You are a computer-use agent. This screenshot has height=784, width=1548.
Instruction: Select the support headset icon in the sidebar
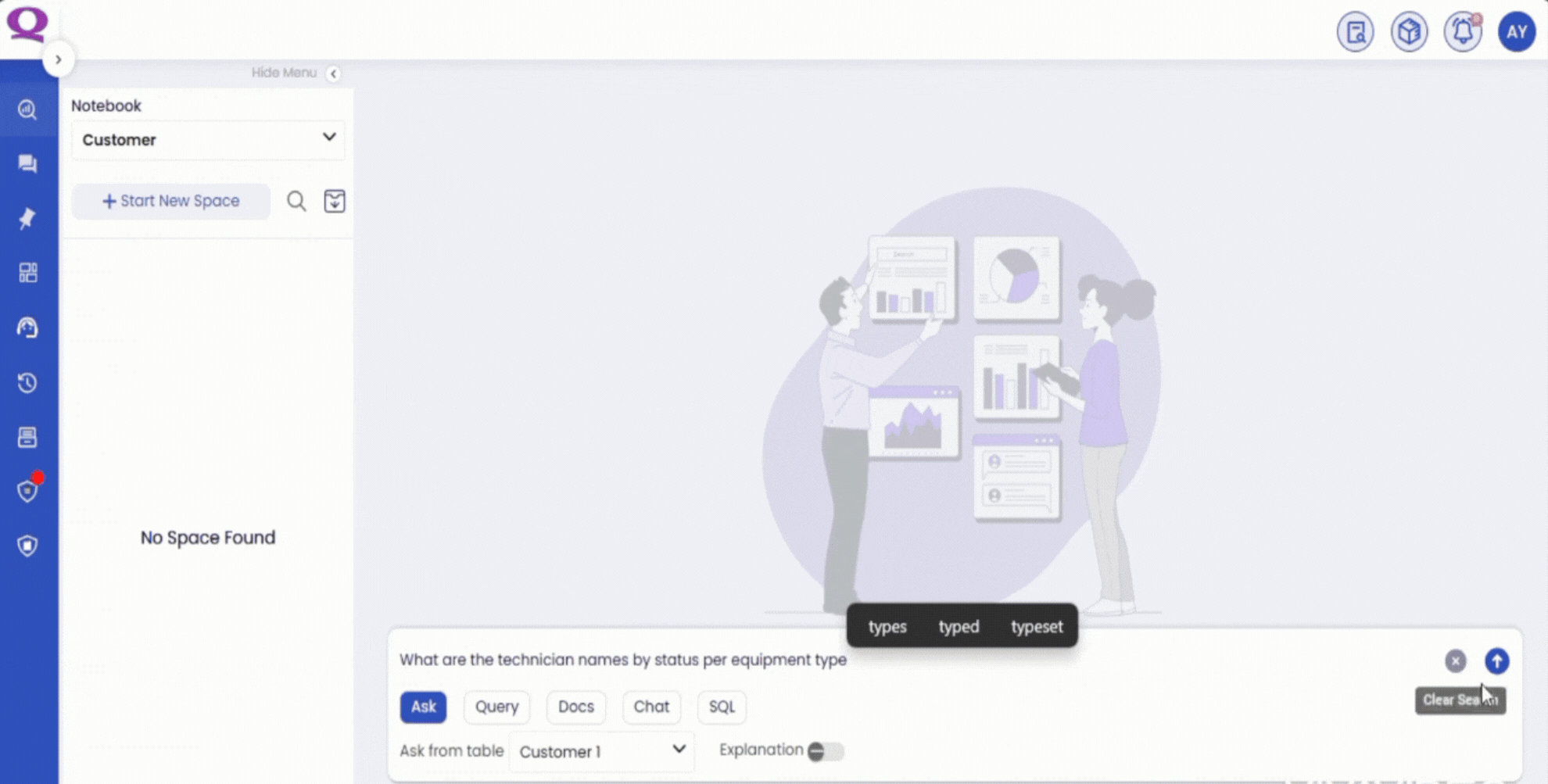click(28, 328)
